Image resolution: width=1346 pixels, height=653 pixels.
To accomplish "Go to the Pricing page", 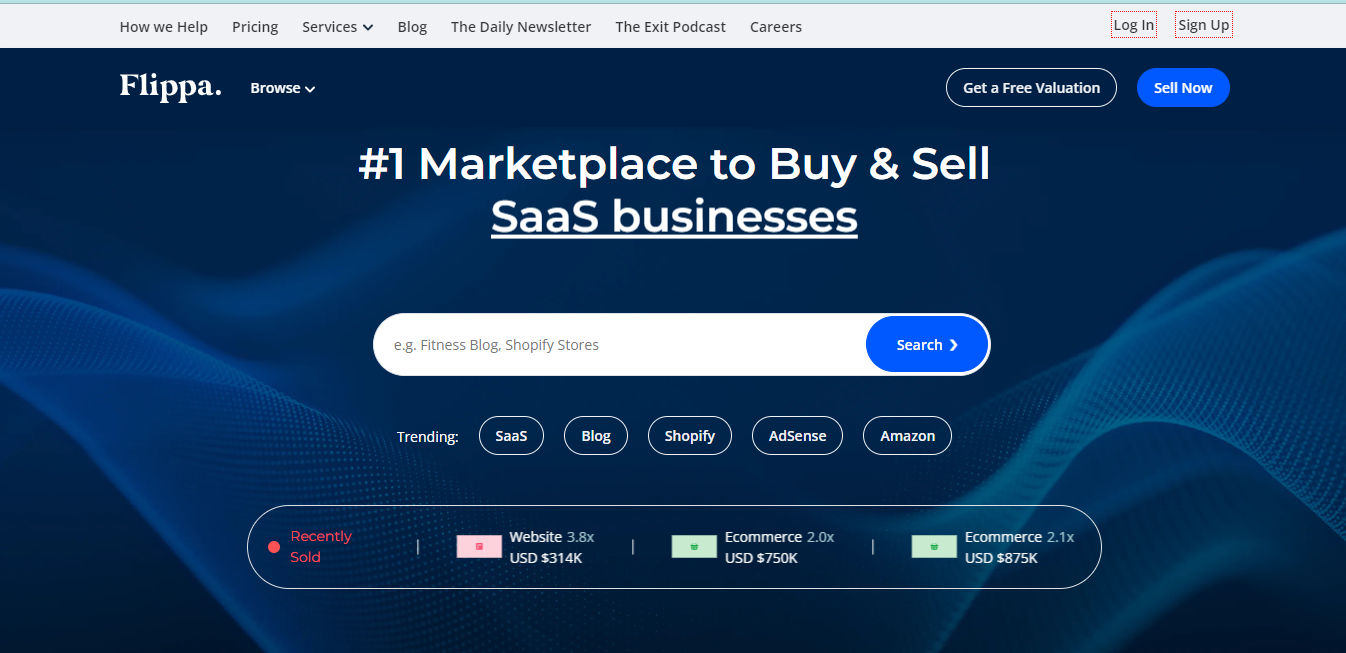I will [x=255, y=27].
